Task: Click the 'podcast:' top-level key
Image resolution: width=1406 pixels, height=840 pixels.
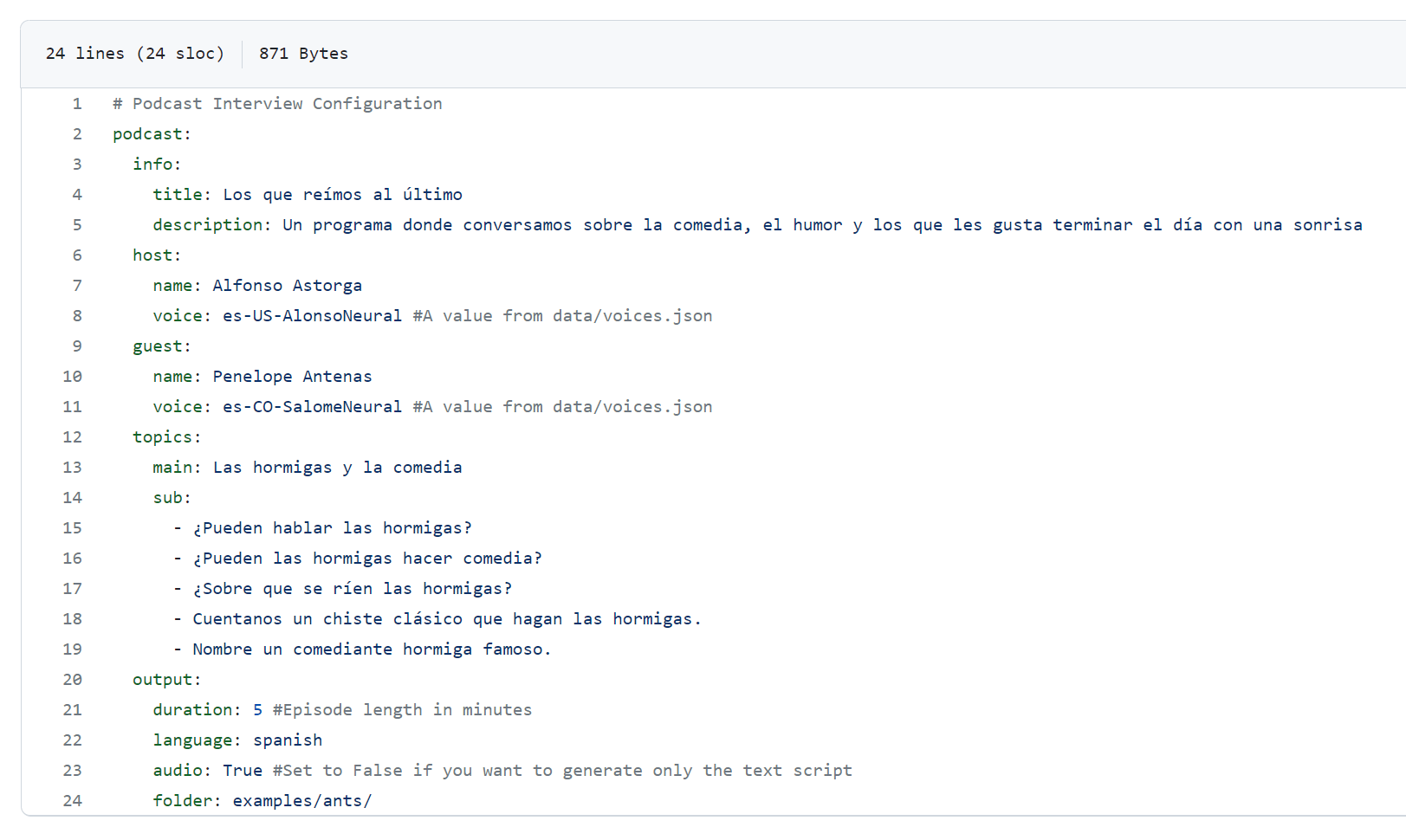Action: pos(152,134)
